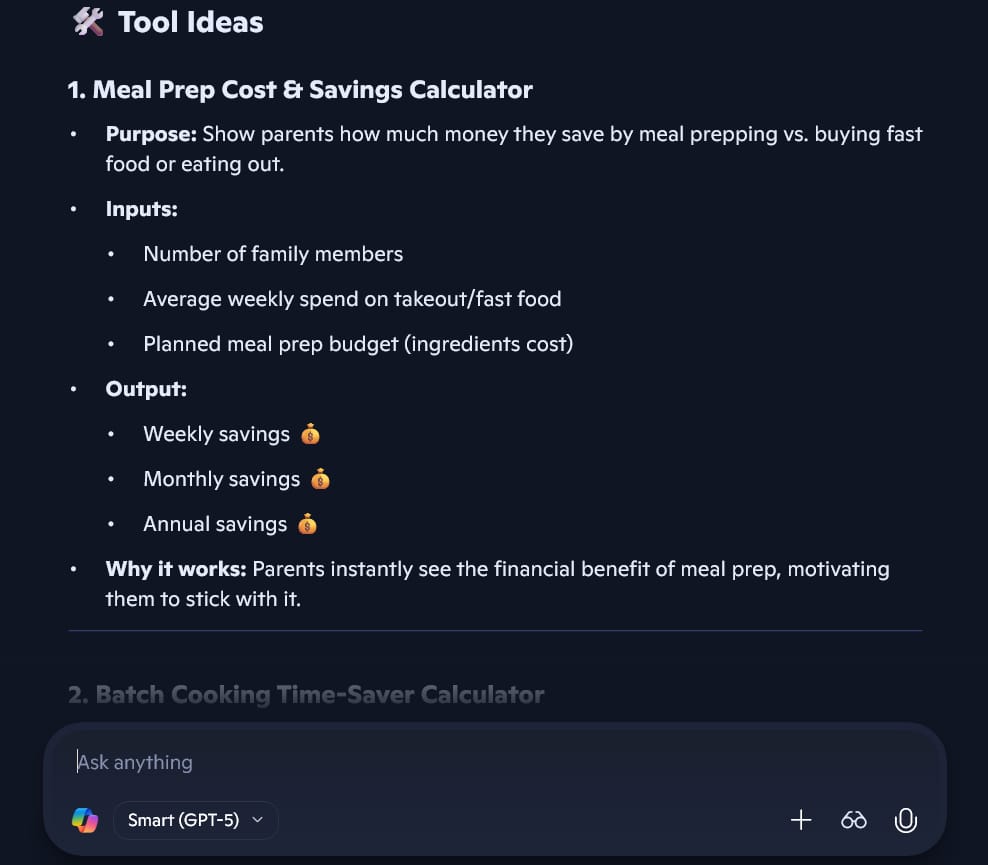Click the Meal Prep Cost & Savings Calculator heading
This screenshot has height=865, width=988.
[x=299, y=89]
